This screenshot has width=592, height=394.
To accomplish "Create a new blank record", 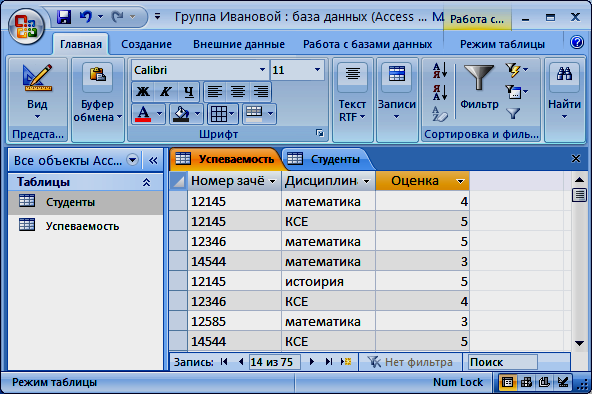I will [x=346, y=362].
